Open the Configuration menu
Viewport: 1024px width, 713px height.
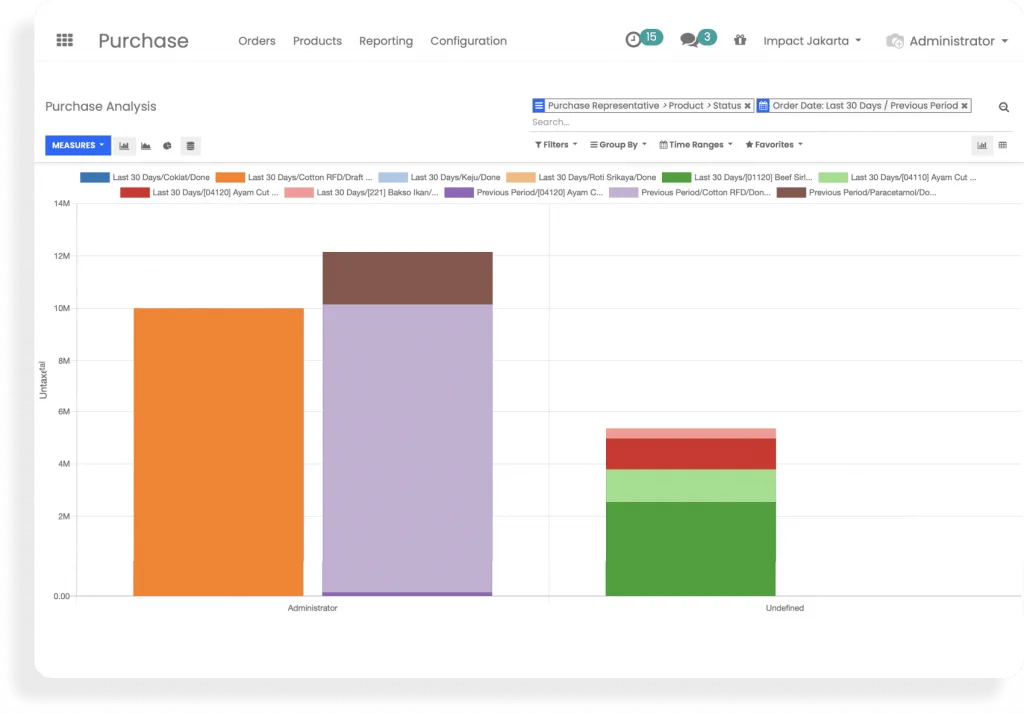(x=468, y=41)
